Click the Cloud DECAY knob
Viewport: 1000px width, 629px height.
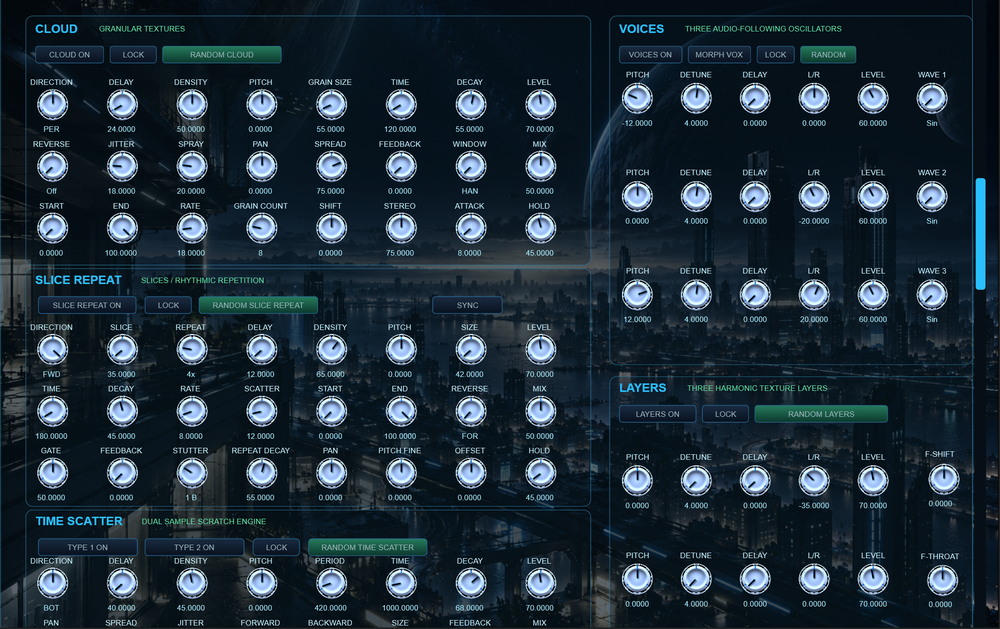(470, 105)
